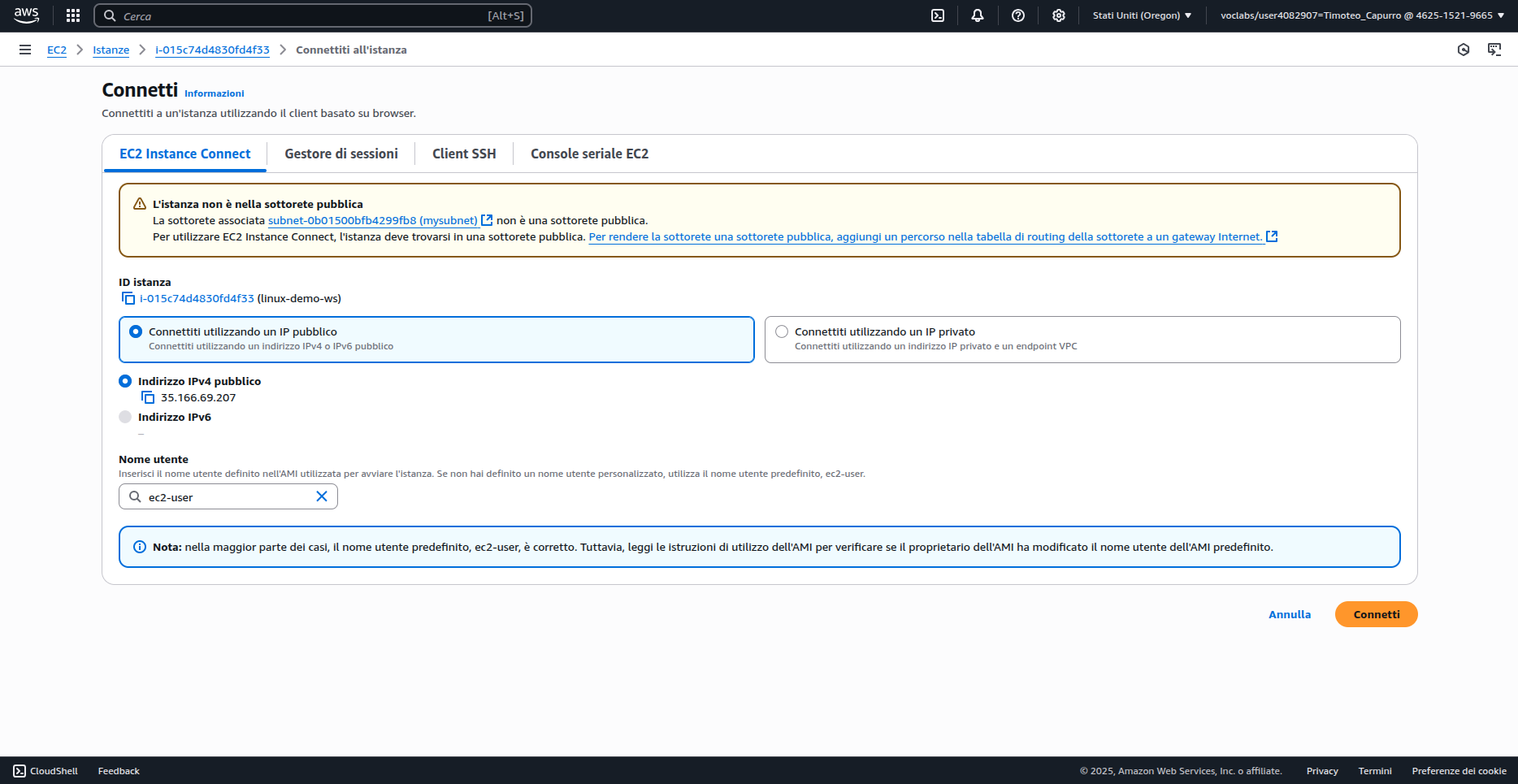
Task: Launch CloudShell from the top bar icon
Action: click(x=938, y=15)
